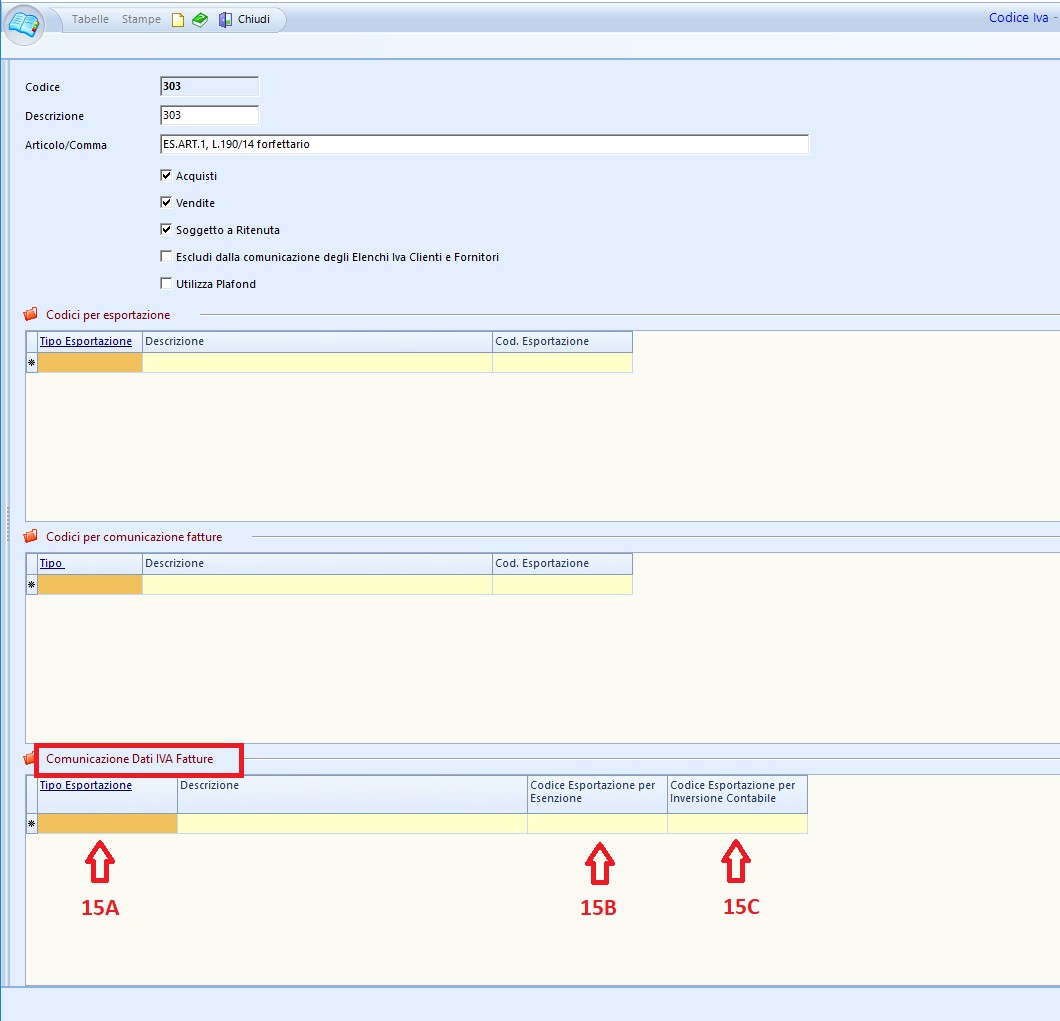Enable the Utilizza Plafond checkbox
Image resolution: width=1060 pixels, height=1021 pixels.
click(166, 284)
